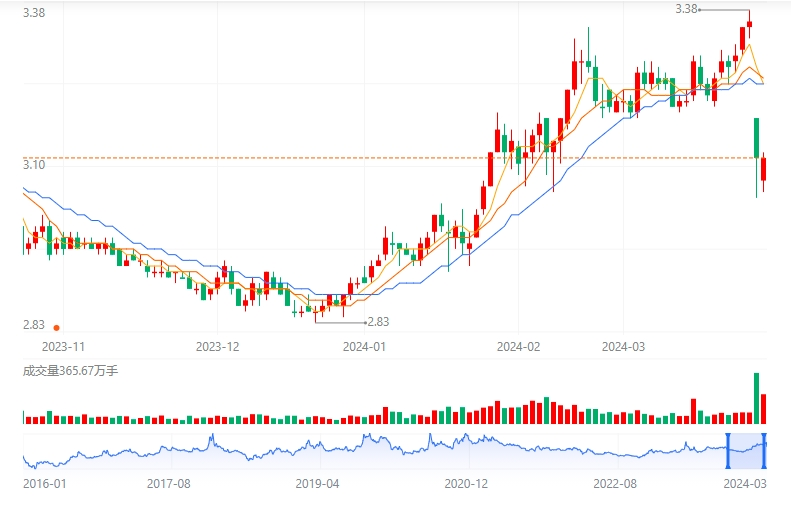
Task: Jump to 2016-01 in the overview timeline
Action: pos(45,483)
